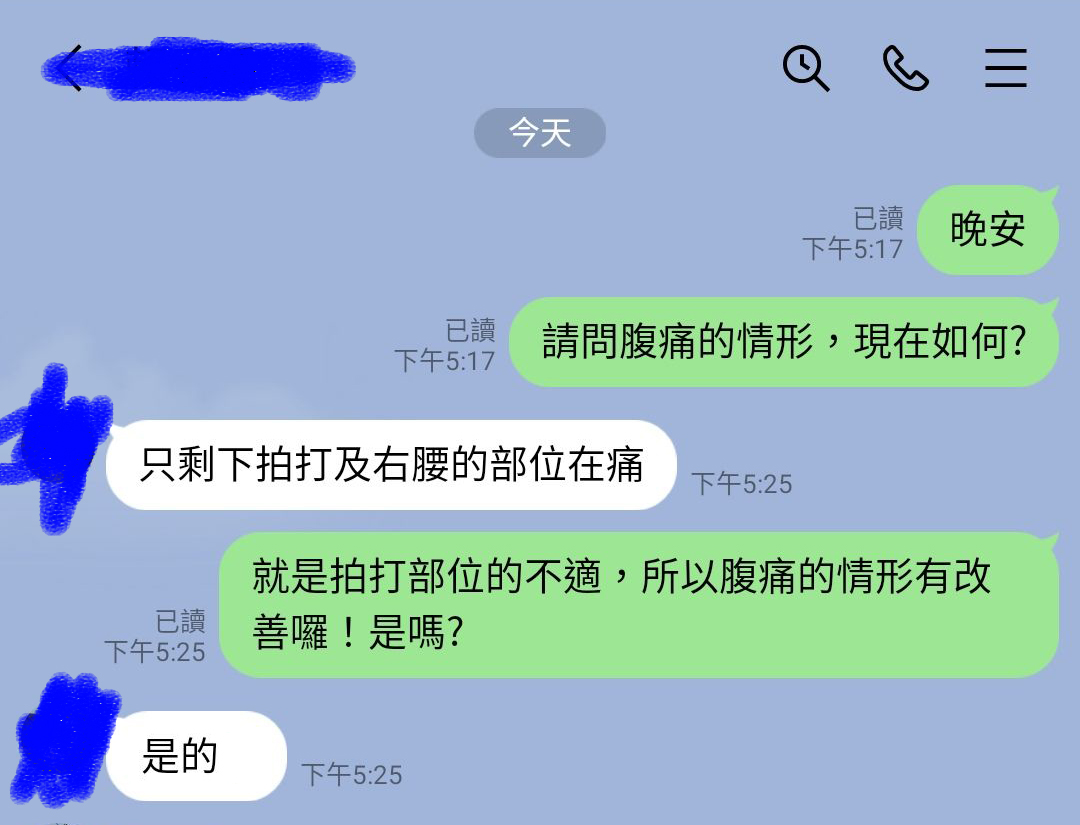This screenshot has height=825, width=1080.
Task: Open the hamburger menu icon
Action: [x=1006, y=68]
